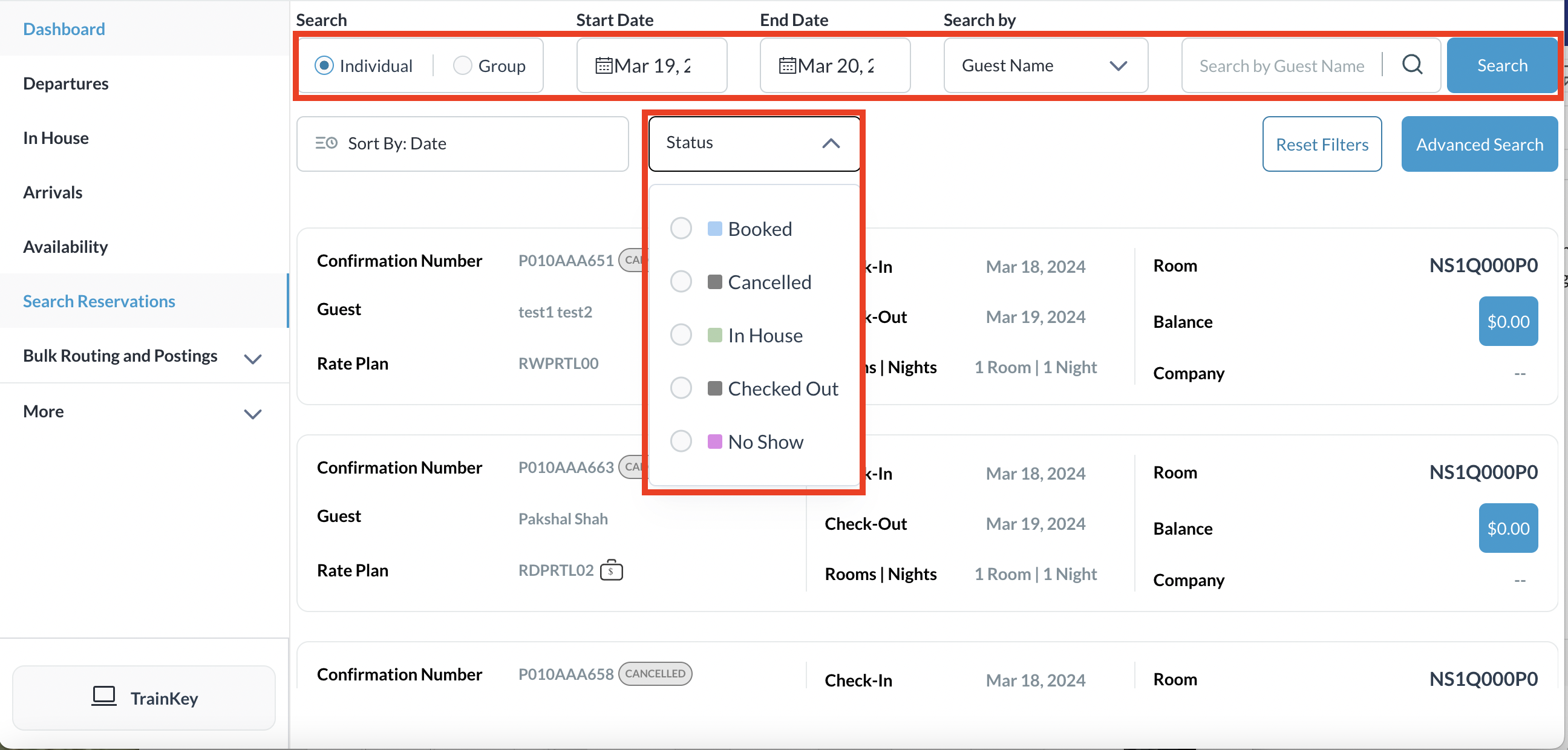Collapse the Status dropdown
Viewport: 1568px width, 750px height.
tap(831, 143)
